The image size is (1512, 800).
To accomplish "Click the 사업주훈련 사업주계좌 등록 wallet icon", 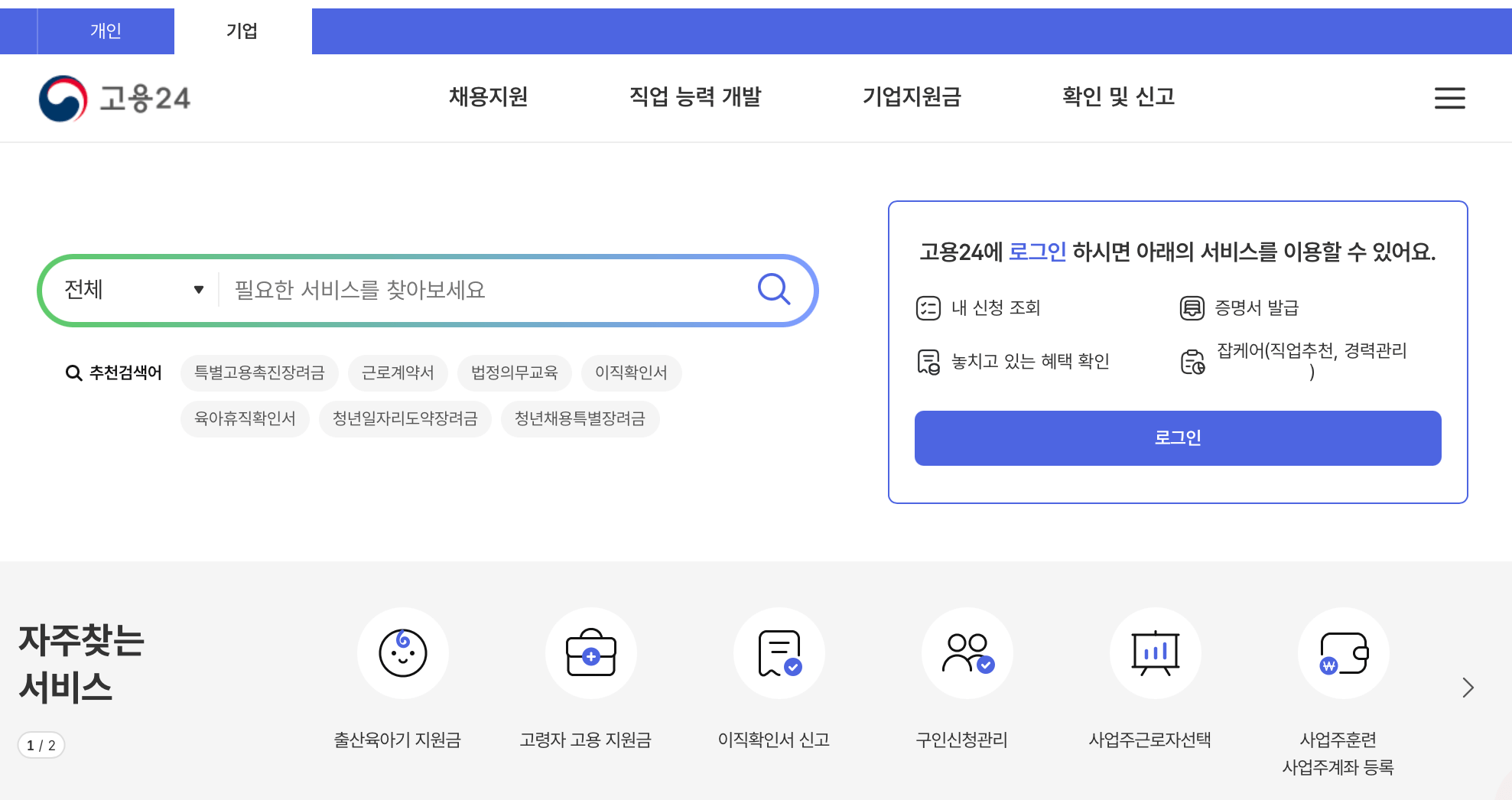I will click(1343, 652).
